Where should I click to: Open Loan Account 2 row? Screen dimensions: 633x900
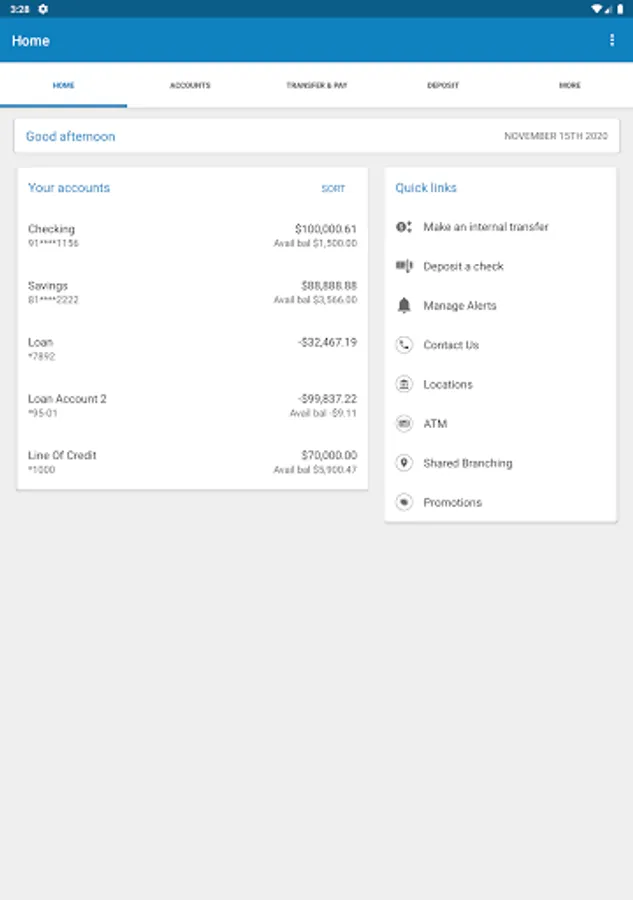(192, 405)
